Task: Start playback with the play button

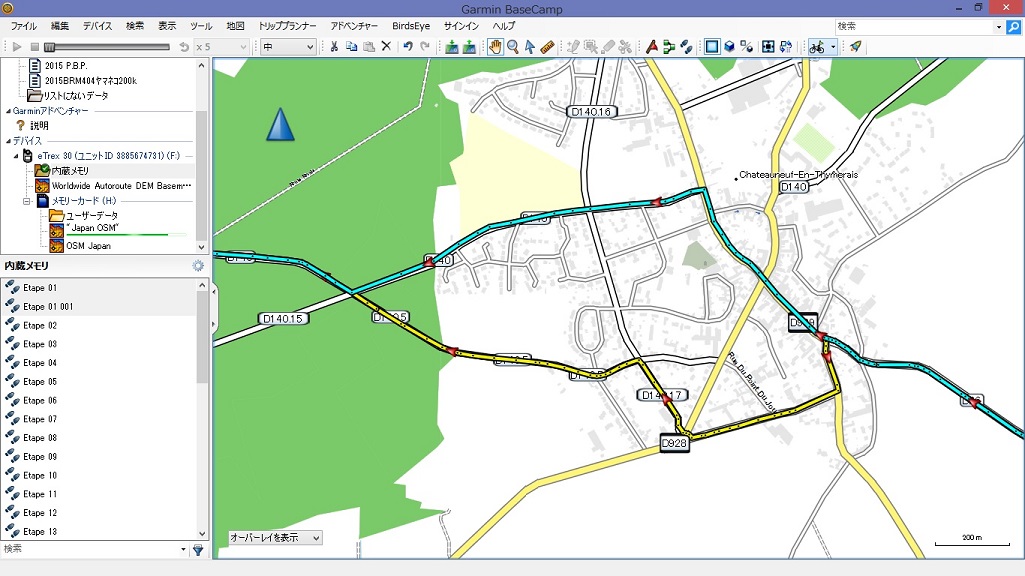Action: [x=17, y=46]
